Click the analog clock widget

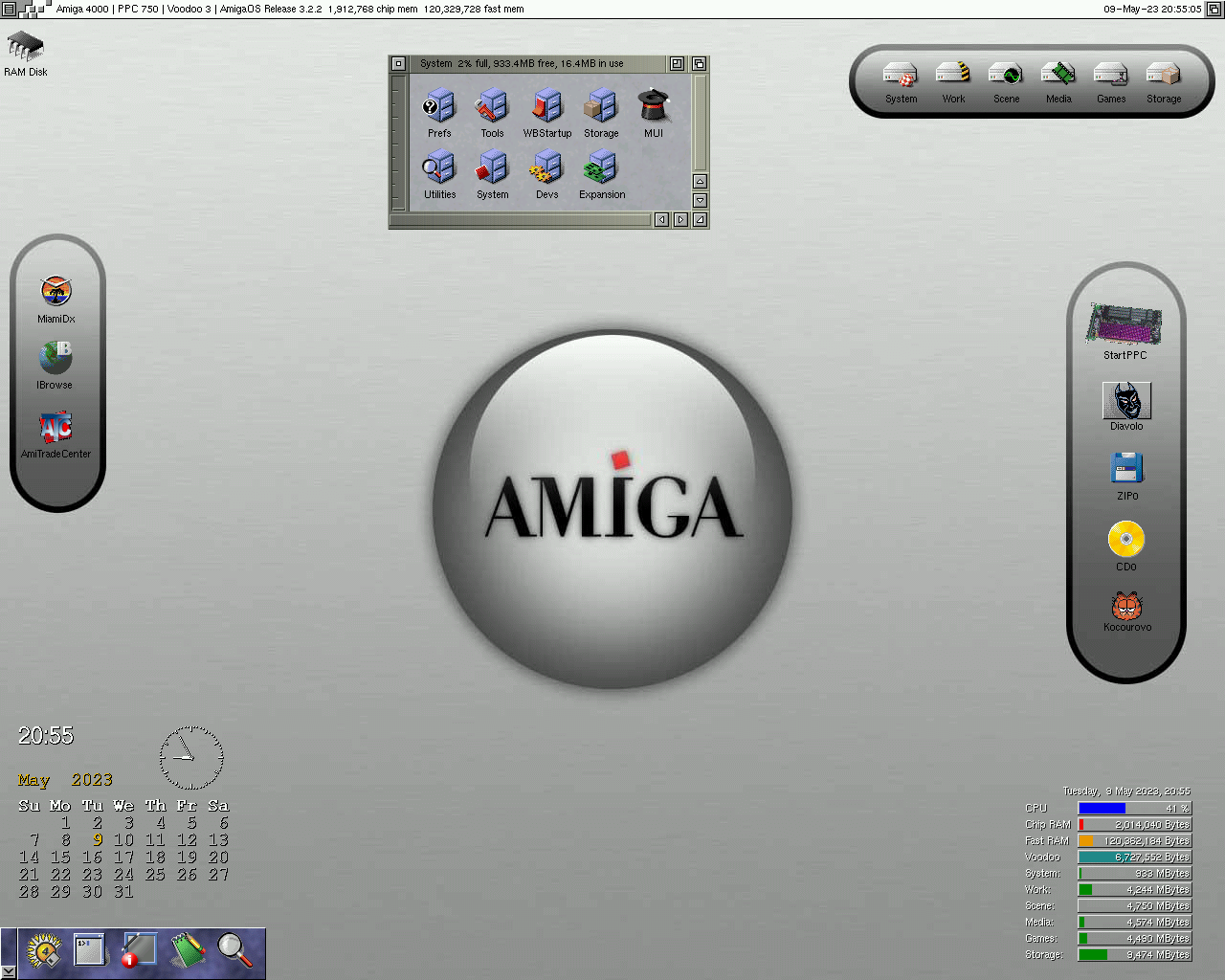pos(191,758)
